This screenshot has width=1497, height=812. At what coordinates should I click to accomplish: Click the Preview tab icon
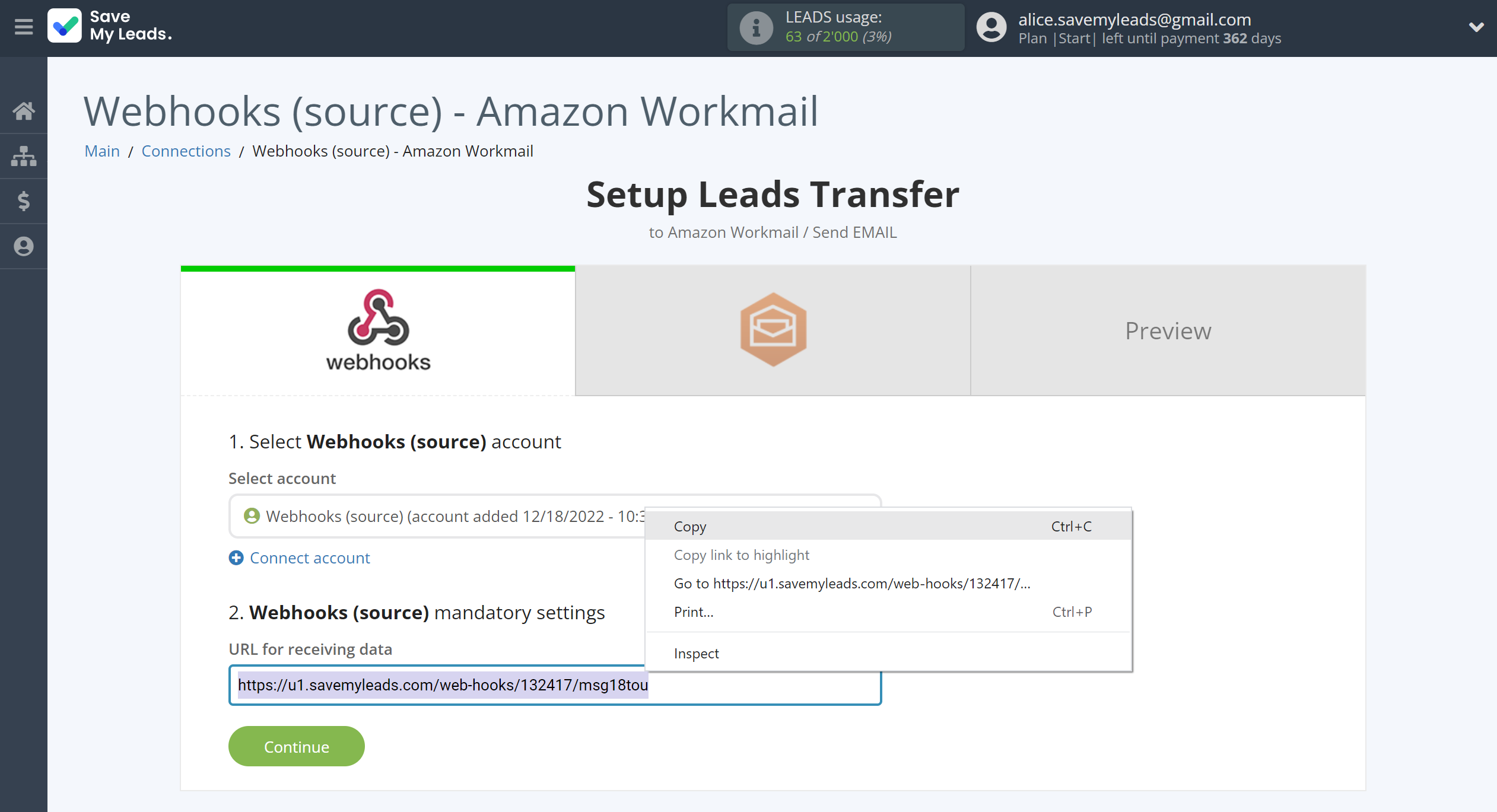(x=1167, y=329)
